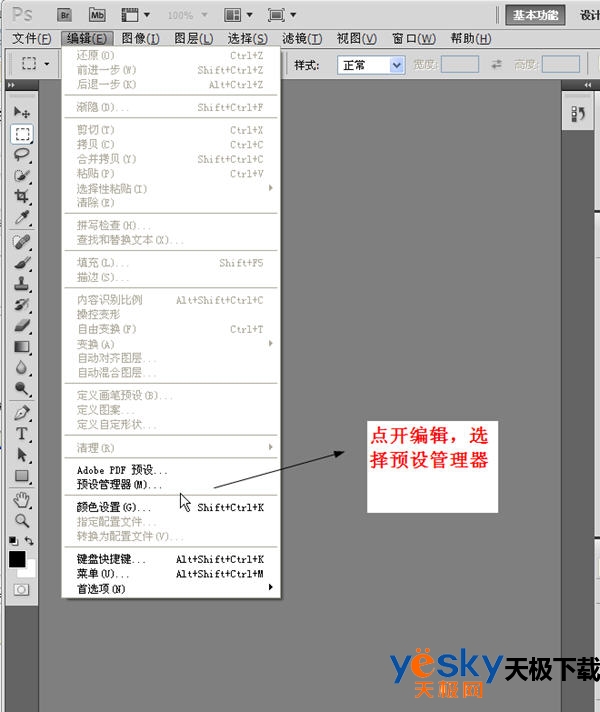The image size is (600, 712).
Task: Select the Zoom tool
Action: [21, 521]
